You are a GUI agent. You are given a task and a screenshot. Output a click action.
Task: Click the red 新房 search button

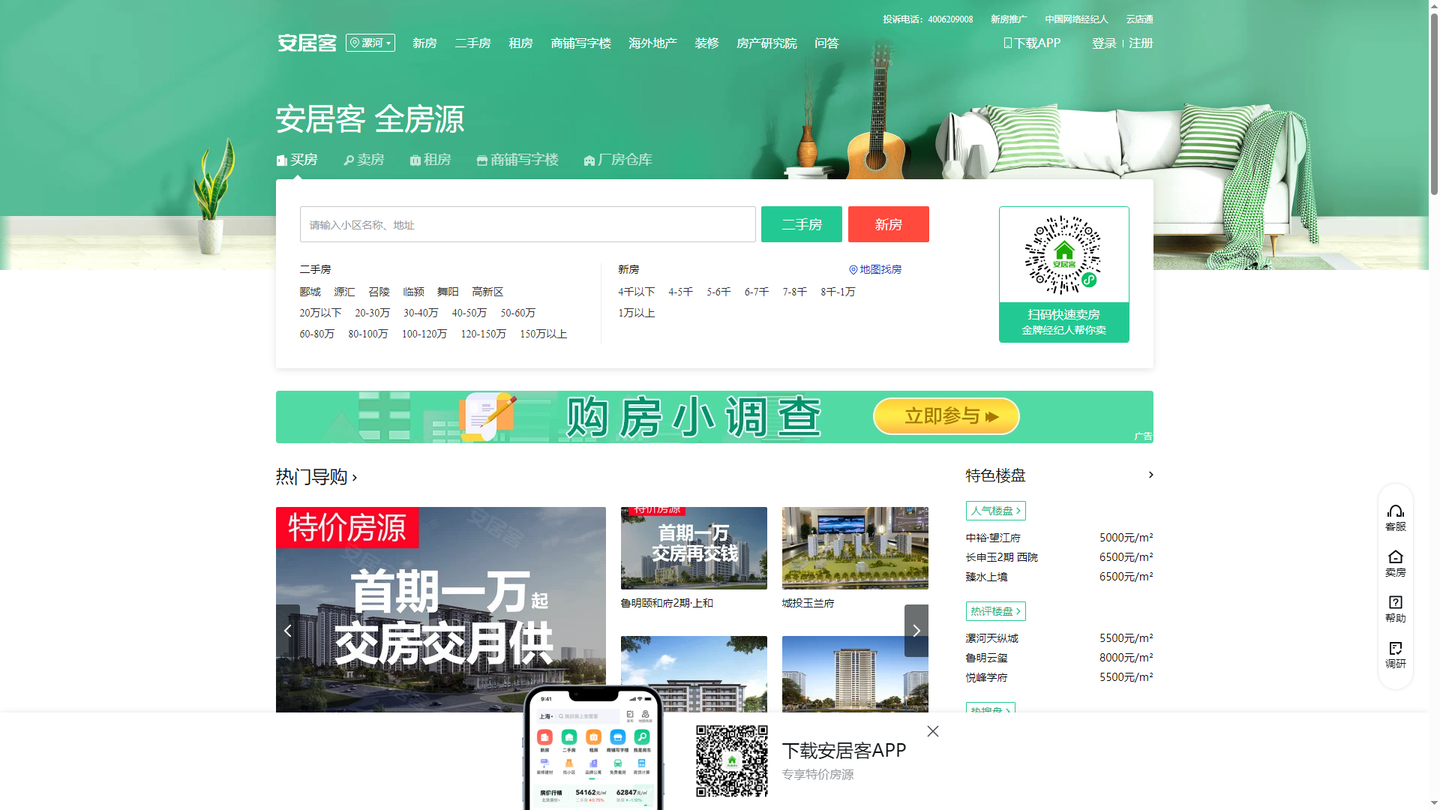[888, 224]
